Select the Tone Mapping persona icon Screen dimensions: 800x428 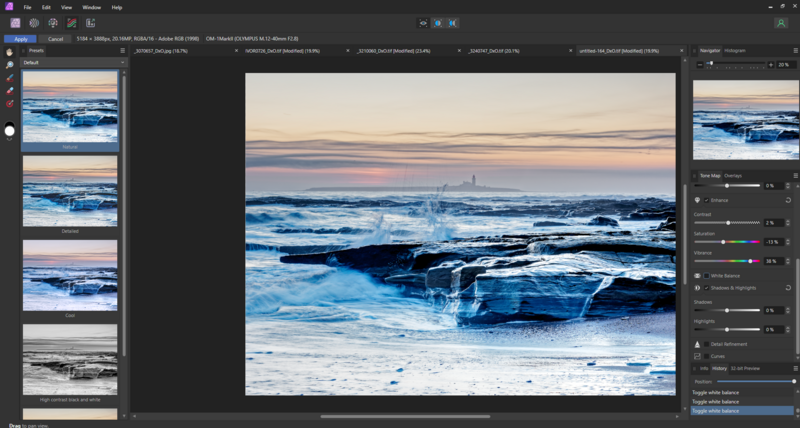[x=71, y=23]
